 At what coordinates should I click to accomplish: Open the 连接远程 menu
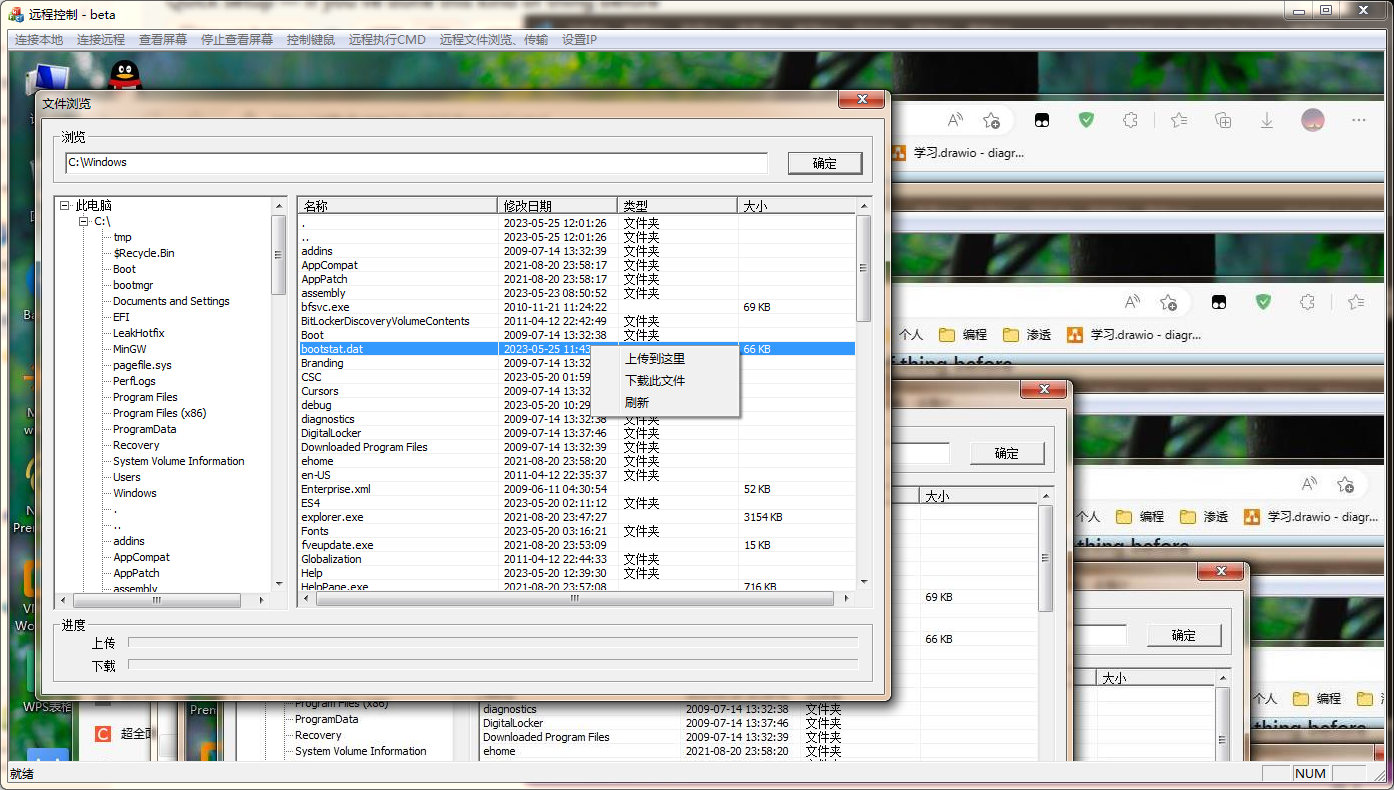101,40
